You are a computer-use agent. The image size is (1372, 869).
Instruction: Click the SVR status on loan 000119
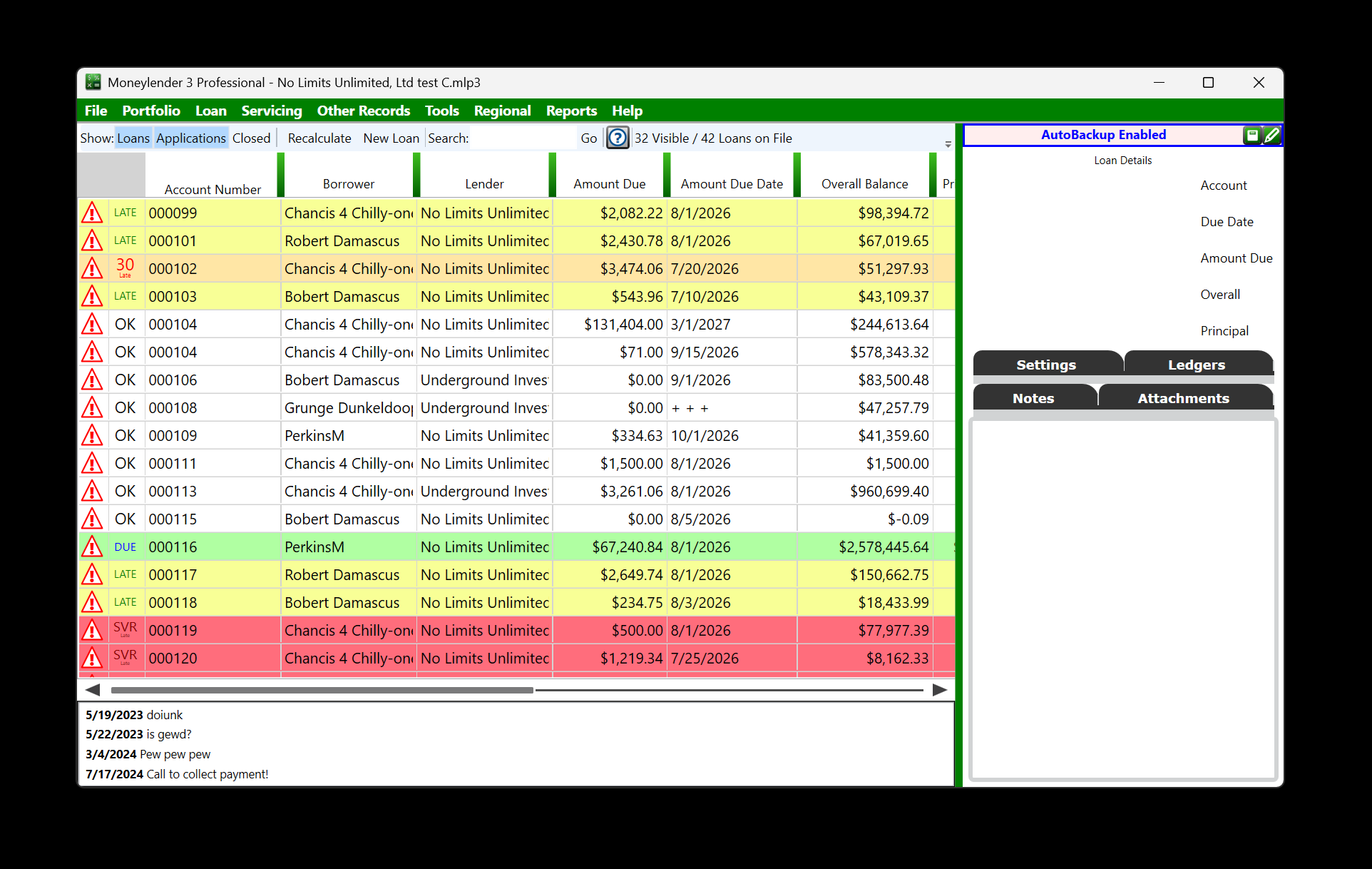[x=125, y=629]
